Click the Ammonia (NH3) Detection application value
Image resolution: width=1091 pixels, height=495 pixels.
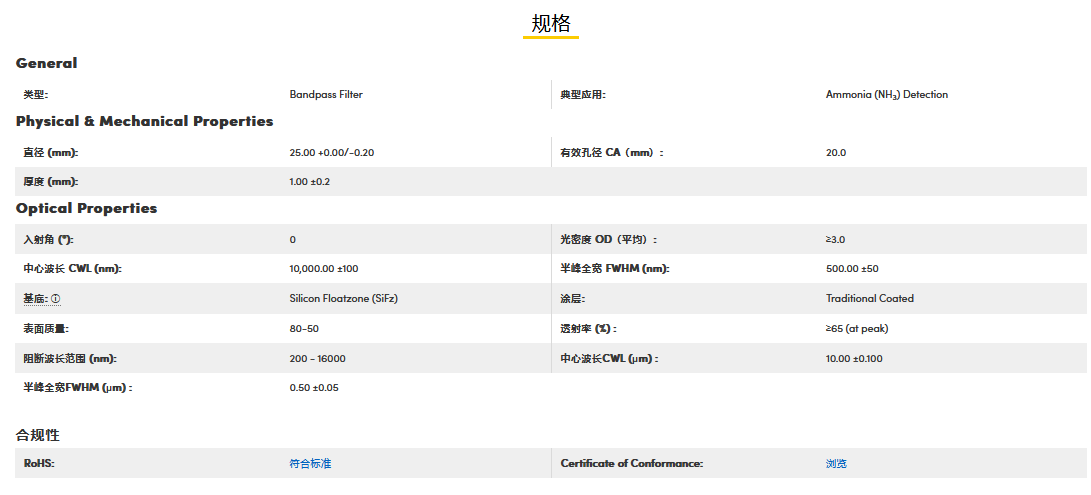(x=886, y=95)
